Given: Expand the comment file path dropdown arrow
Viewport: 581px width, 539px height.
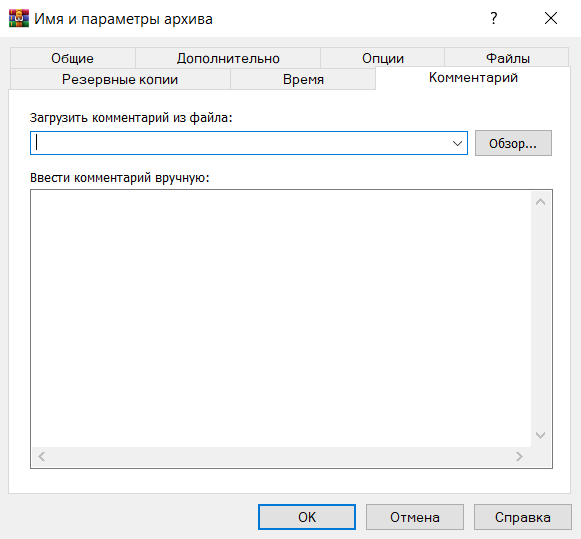Looking at the screenshot, I should pyautogui.click(x=457, y=143).
